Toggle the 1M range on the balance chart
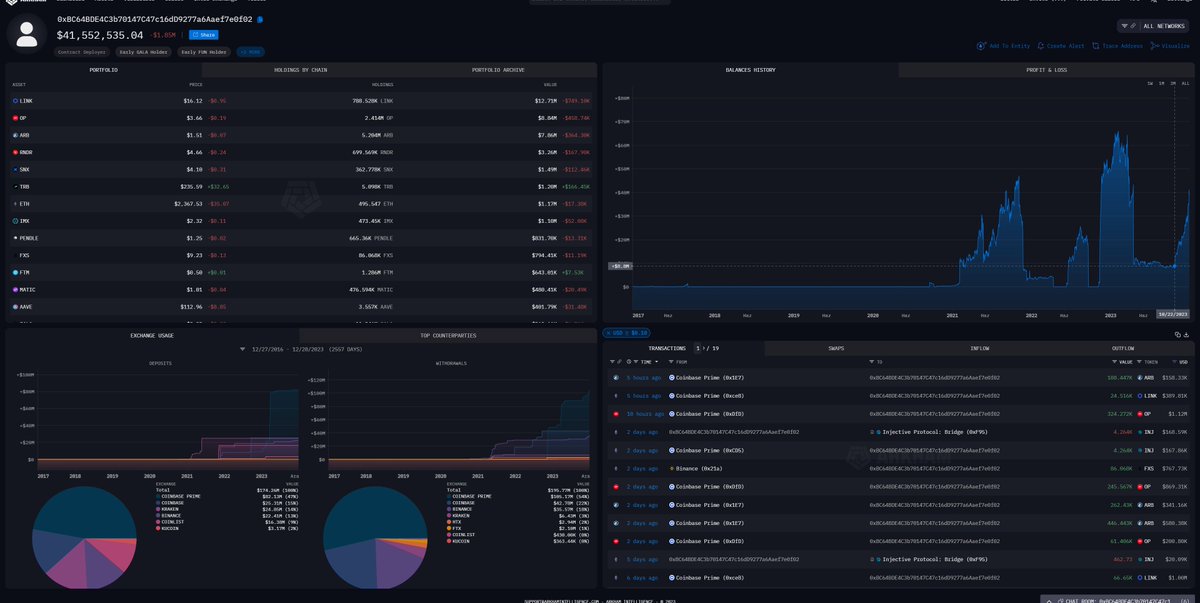 pyautogui.click(x=1161, y=84)
